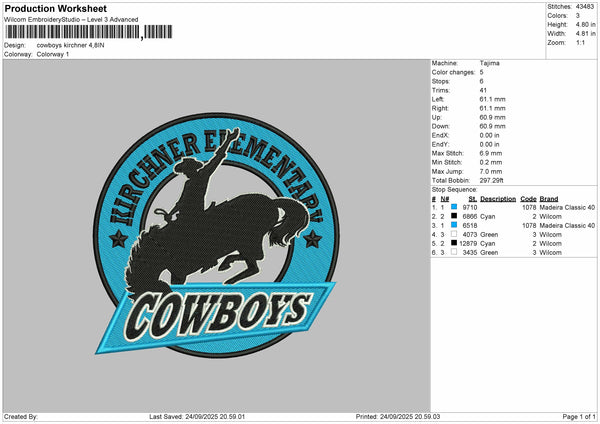This screenshot has width=600, height=424.
Task: Click the Colors value '3' in header
Action: pos(578,16)
